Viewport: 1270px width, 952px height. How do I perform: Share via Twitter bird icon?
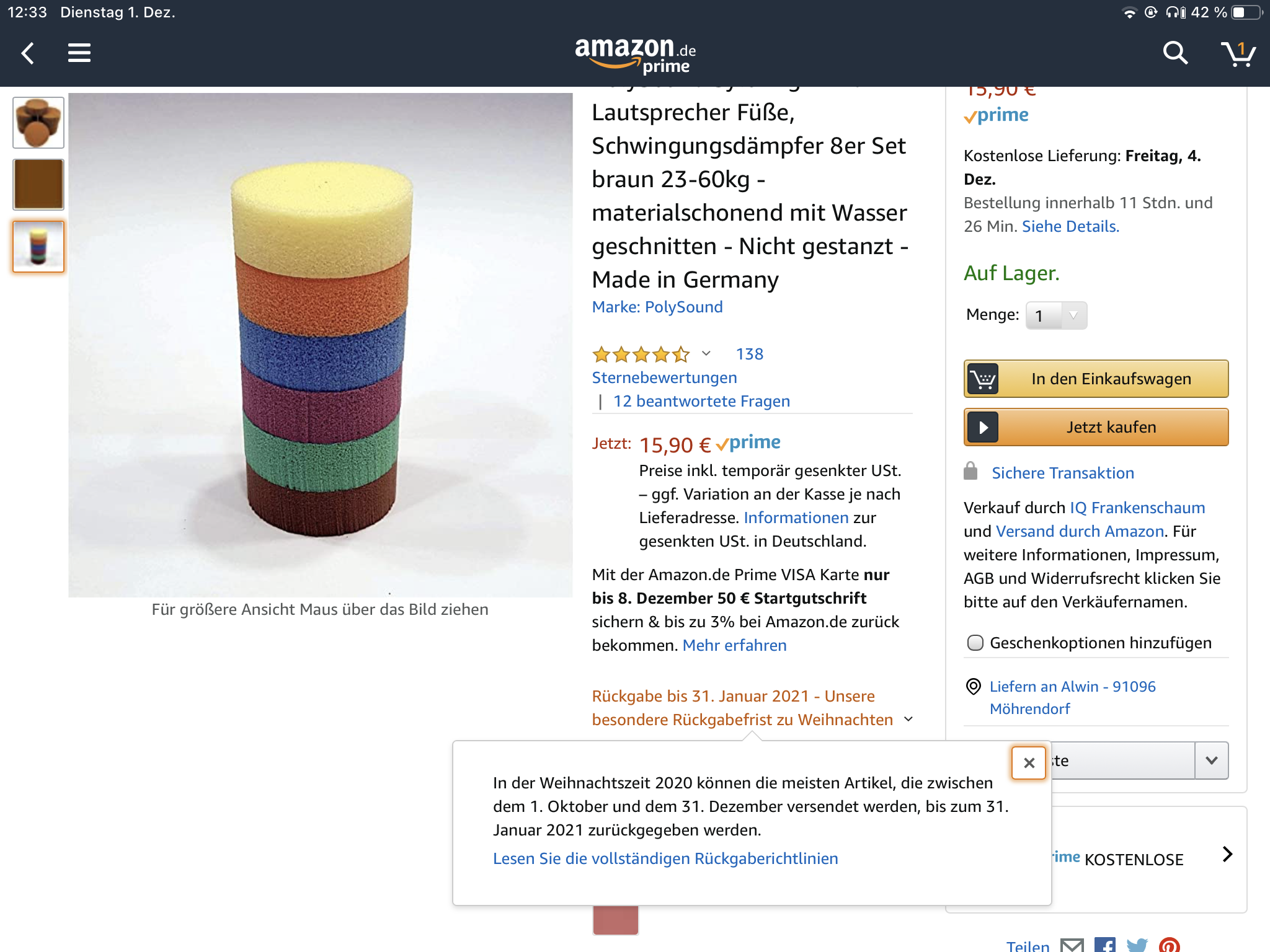pyautogui.click(x=1137, y=946)
